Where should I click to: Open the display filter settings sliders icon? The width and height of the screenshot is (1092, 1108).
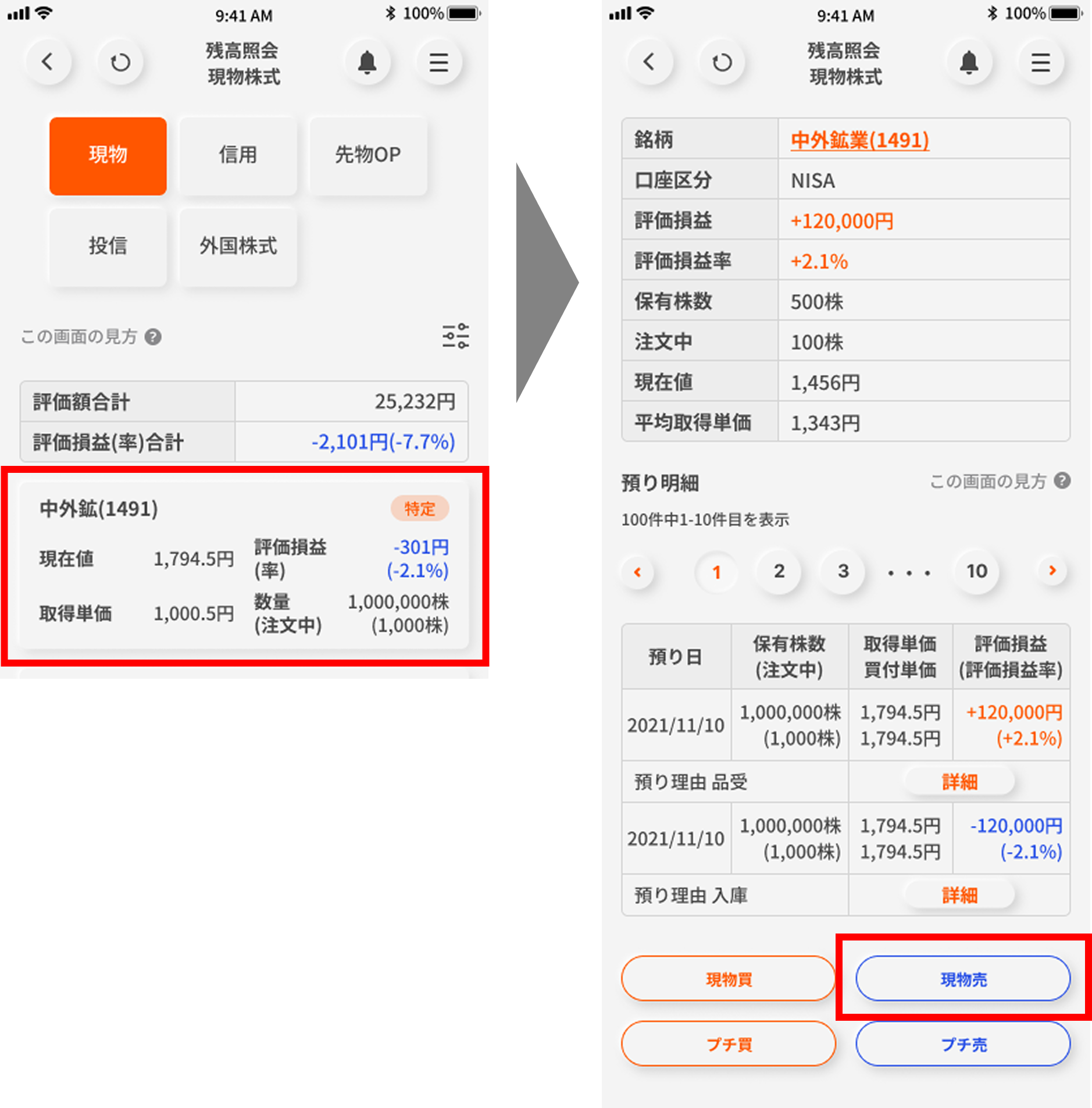coord(455,336)
